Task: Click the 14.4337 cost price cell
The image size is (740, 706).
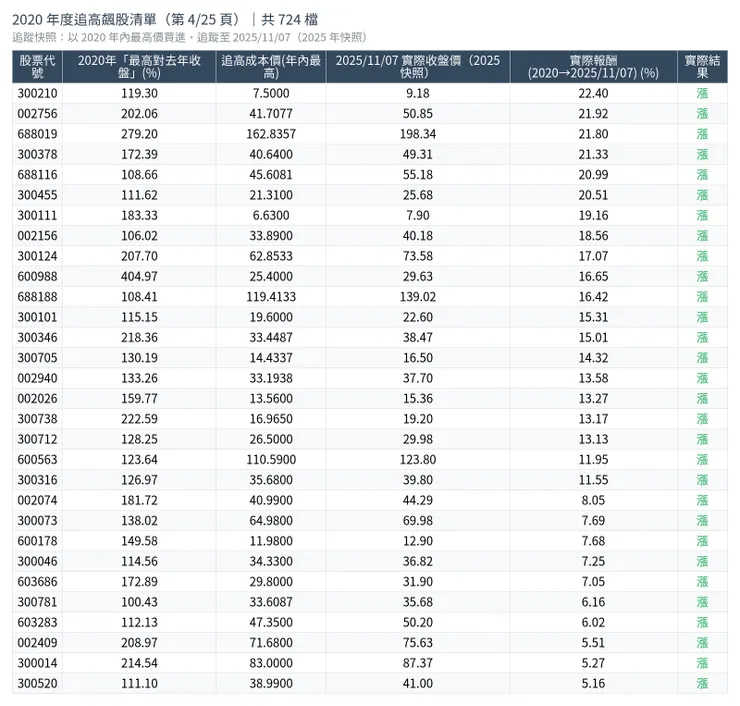Action: point(271,358)
